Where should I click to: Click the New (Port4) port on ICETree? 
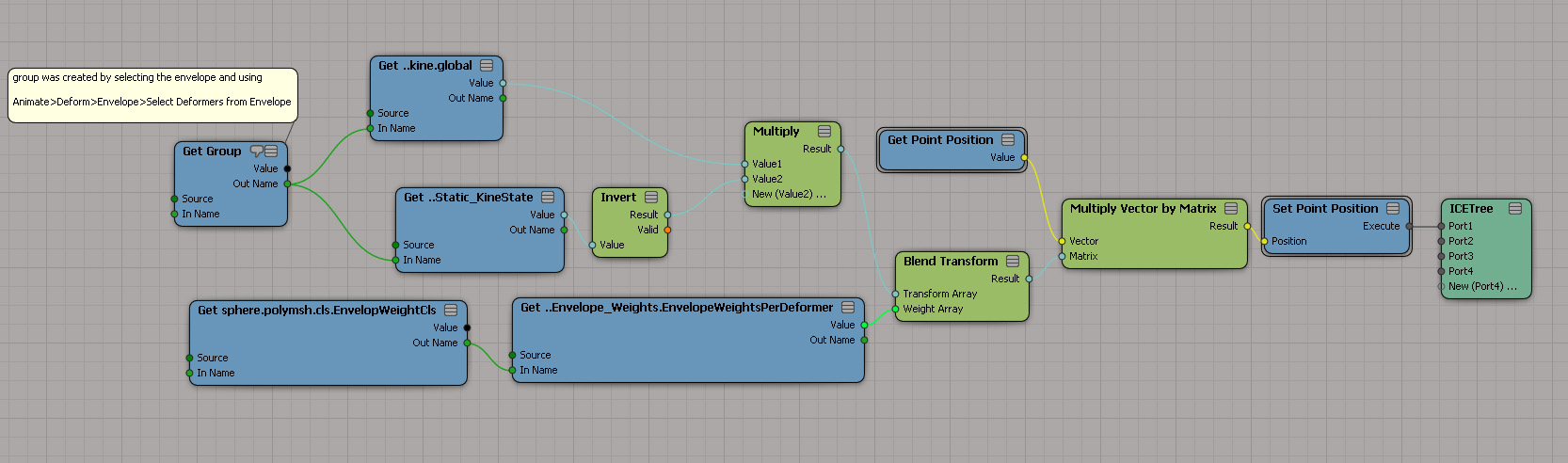click(x=1441, y=286)
